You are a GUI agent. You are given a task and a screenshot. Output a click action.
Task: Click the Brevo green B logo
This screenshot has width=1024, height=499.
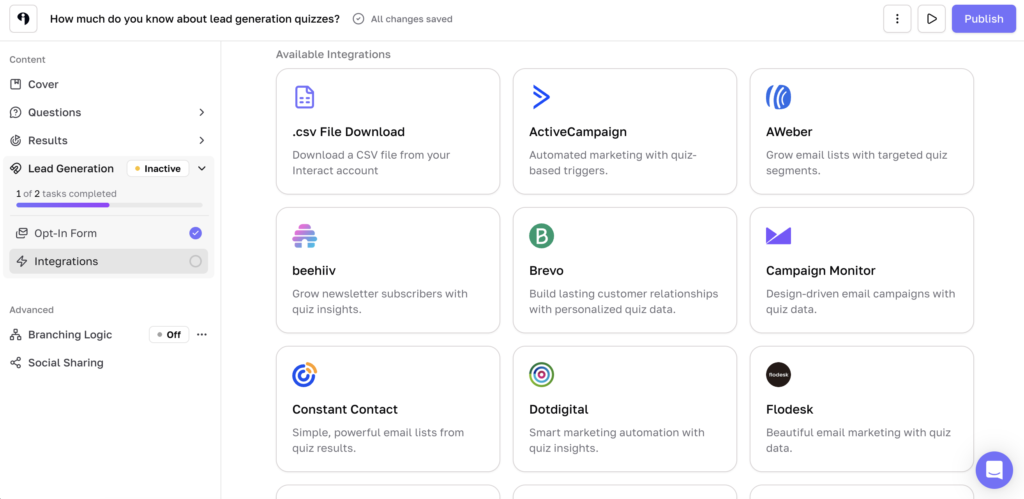pyautogui.click(x=541, y=236)
